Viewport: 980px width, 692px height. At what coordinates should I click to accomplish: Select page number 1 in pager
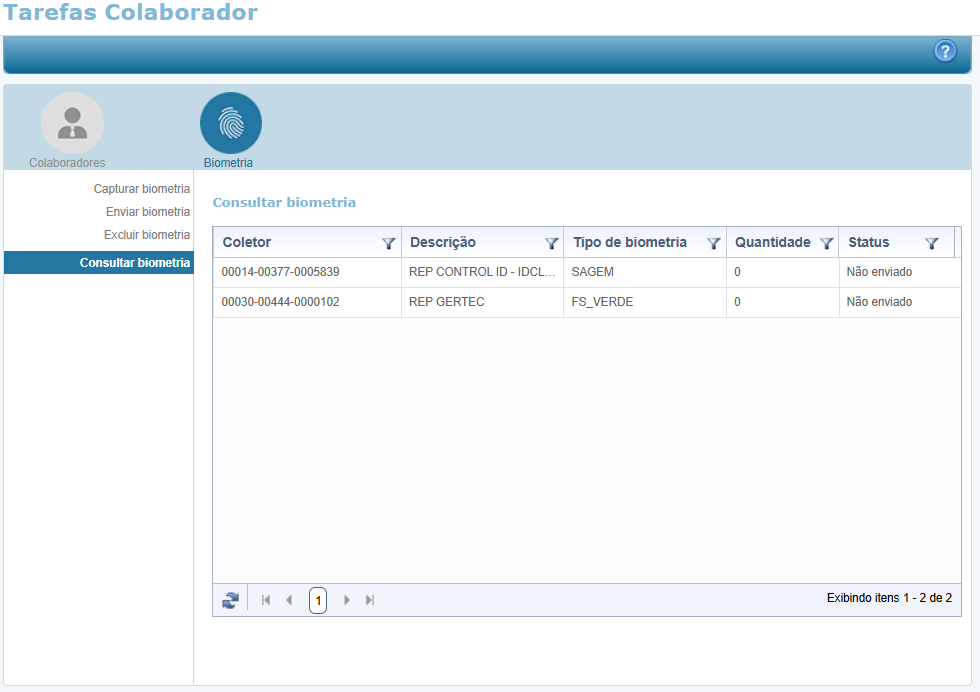pos(318,601)
